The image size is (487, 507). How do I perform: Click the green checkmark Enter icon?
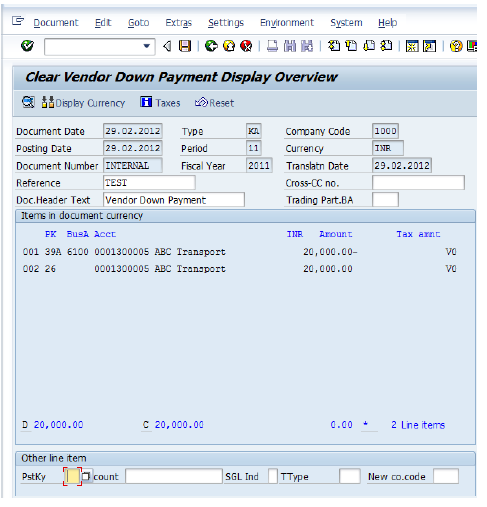point(27,46)
